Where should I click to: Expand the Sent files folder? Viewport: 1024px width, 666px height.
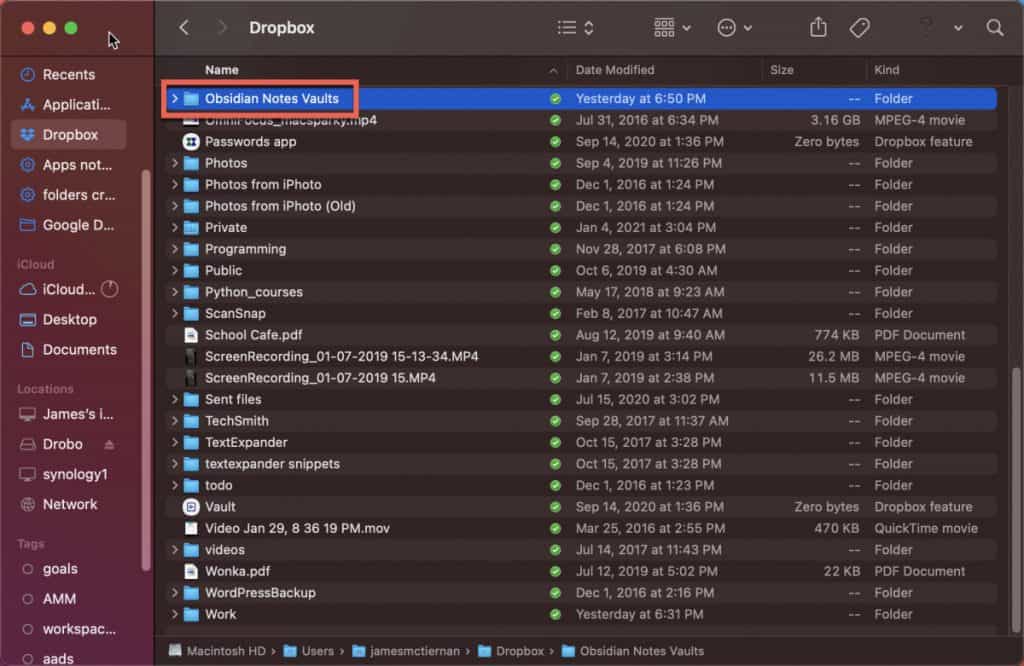point(174,399)
